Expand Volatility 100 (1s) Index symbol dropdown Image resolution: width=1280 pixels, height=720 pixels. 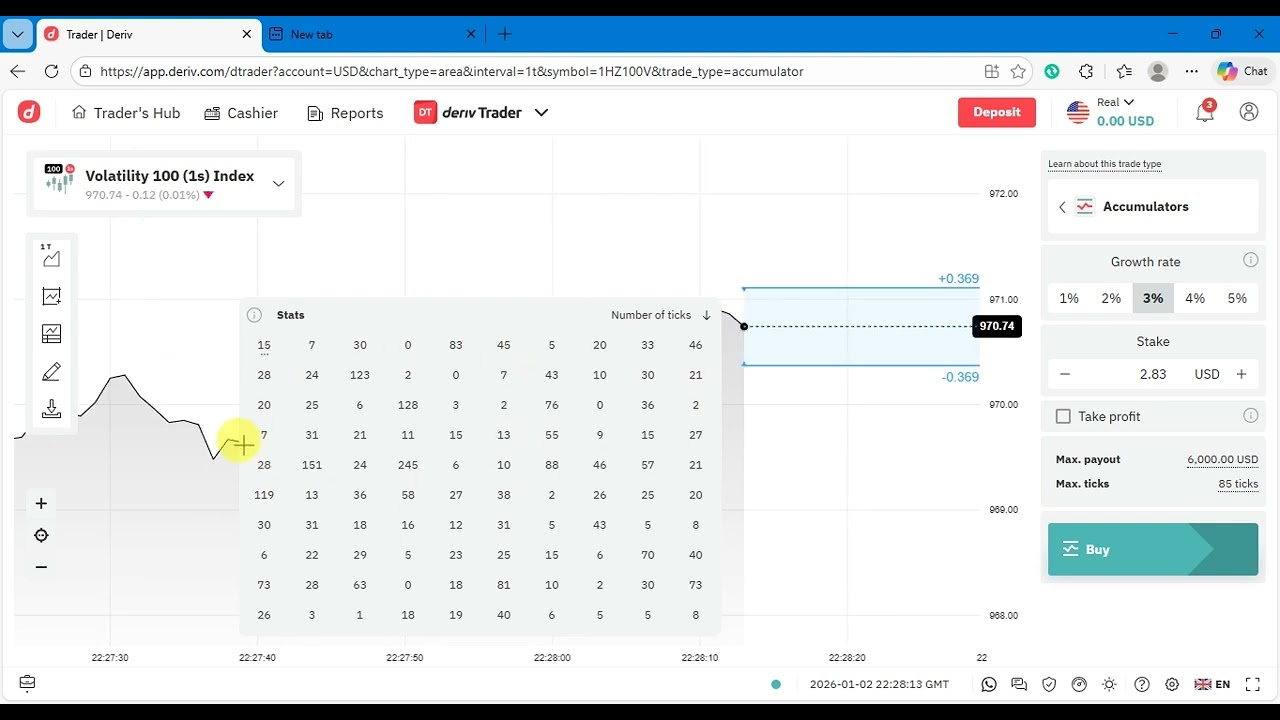pos(278,184)
